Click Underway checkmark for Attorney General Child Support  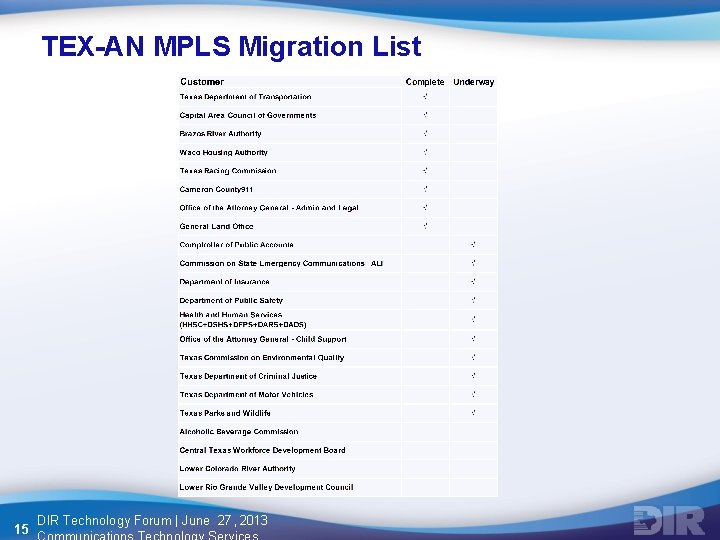[x=473, y=339]
